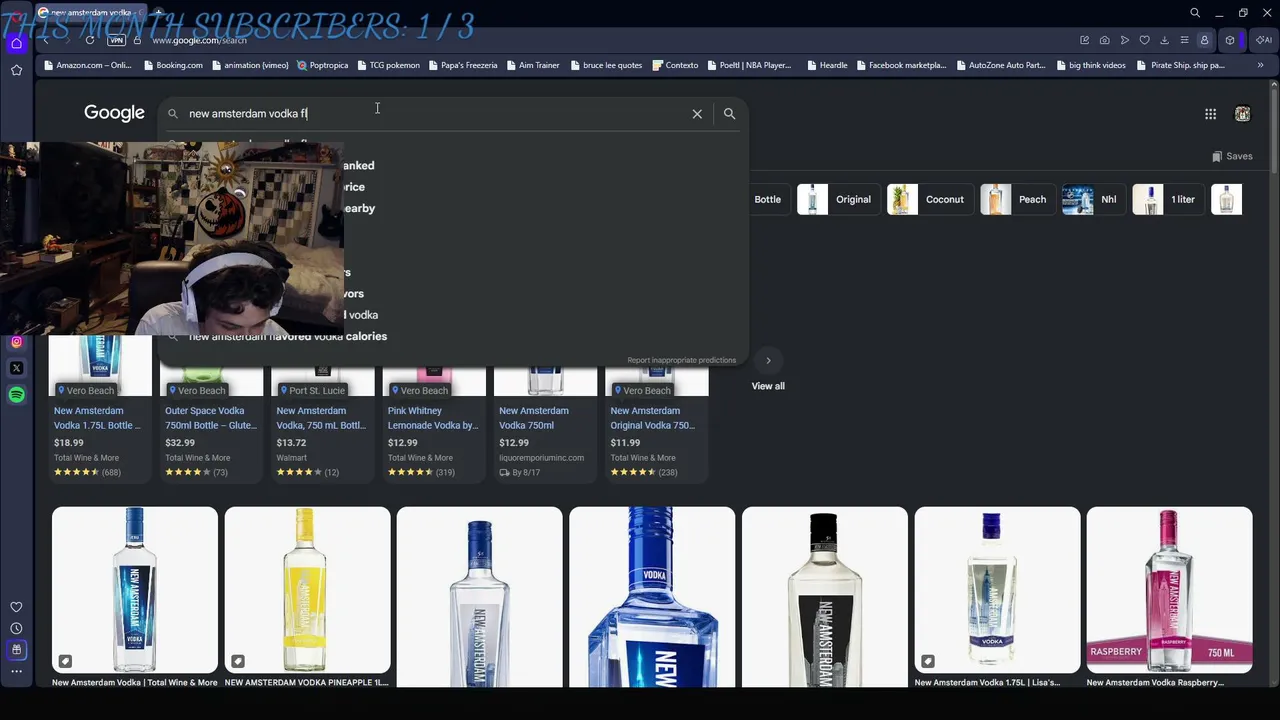Open the animation (vimeo) bookmark
The height and width of the screenshot is (720, 1280).
[x=250, y=65]
